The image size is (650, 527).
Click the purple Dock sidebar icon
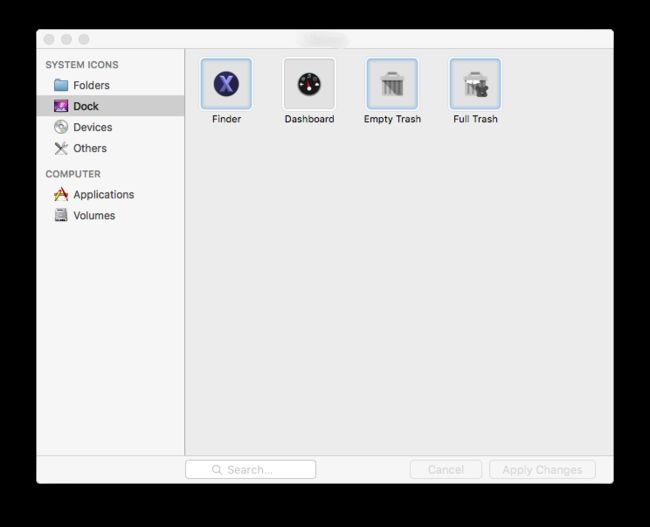61,106
